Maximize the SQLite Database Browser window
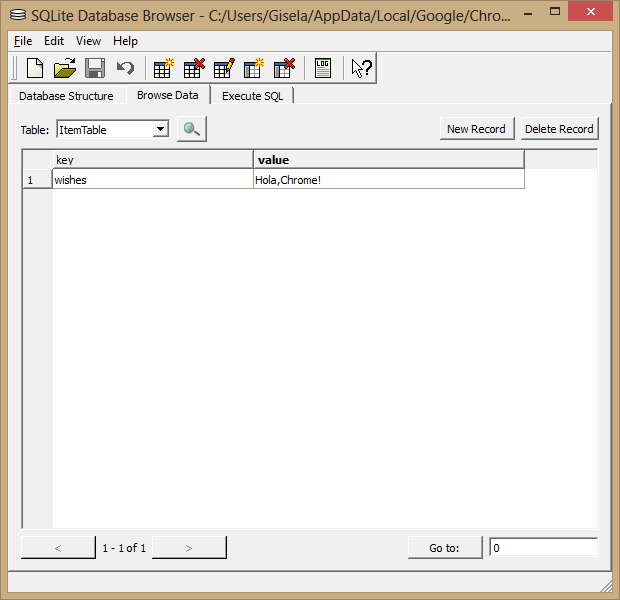 click(x=555, y=12)
